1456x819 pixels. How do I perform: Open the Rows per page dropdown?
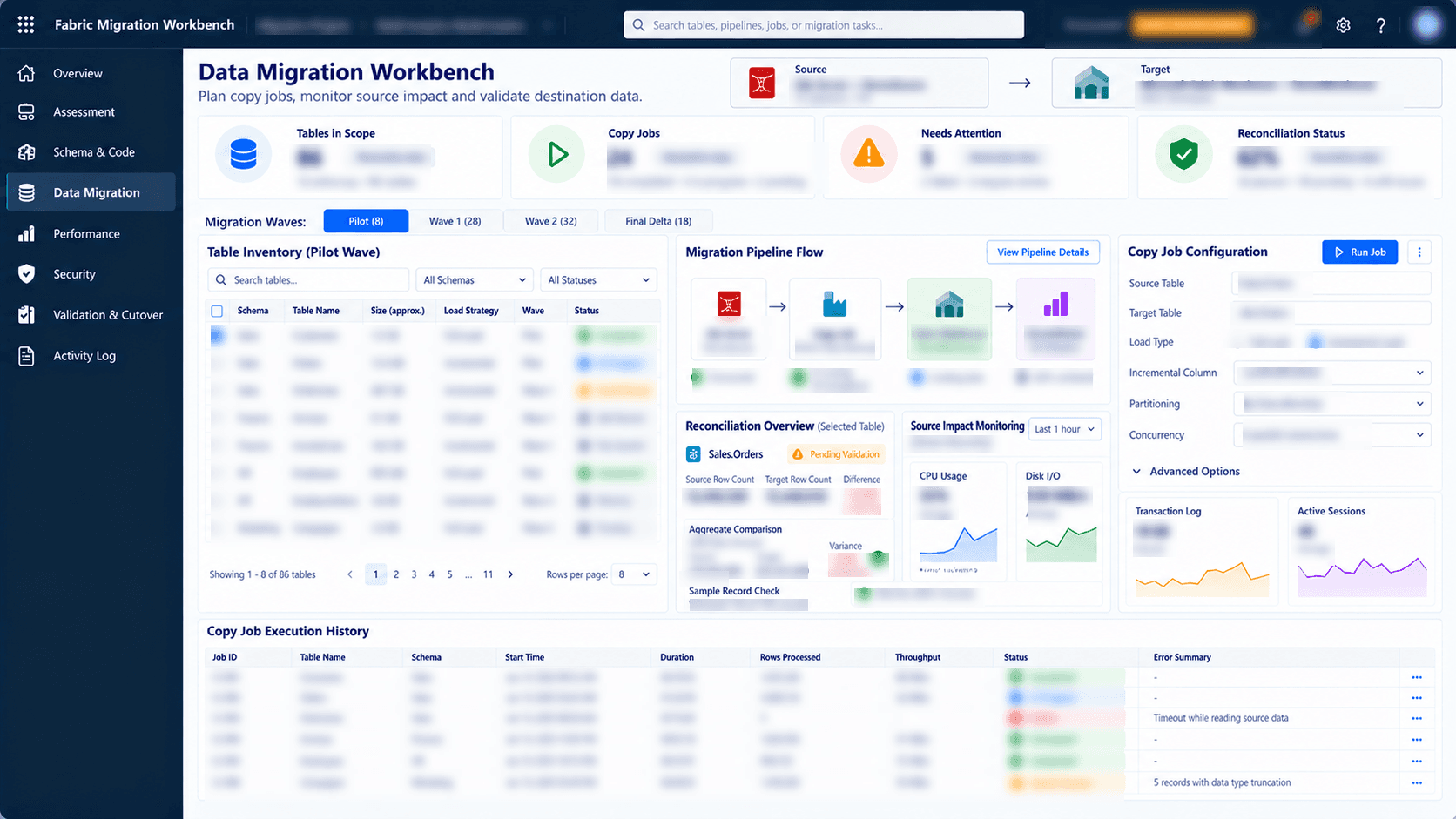(634, 574)
